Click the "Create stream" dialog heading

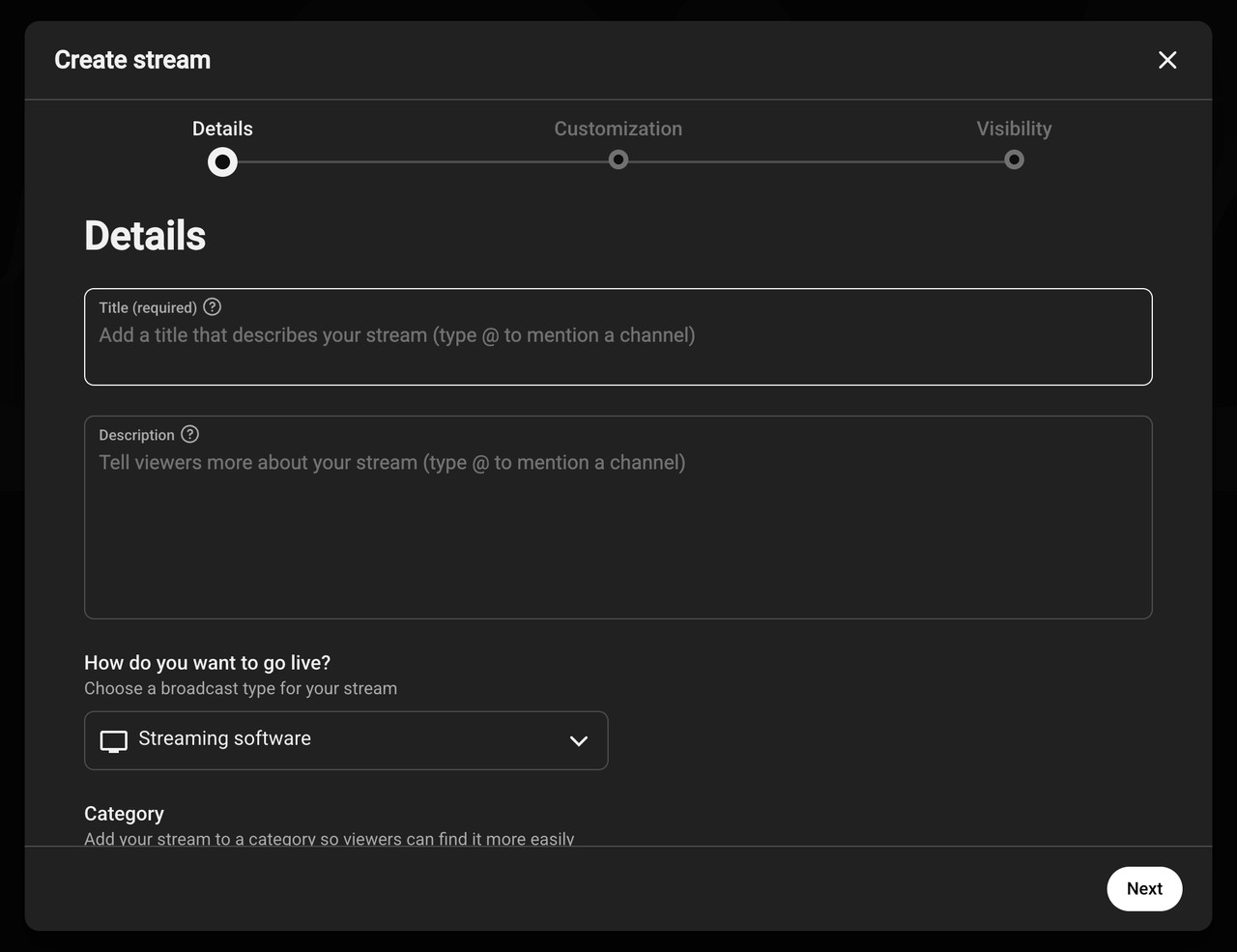pyautogui.click(x=132, y=60)
